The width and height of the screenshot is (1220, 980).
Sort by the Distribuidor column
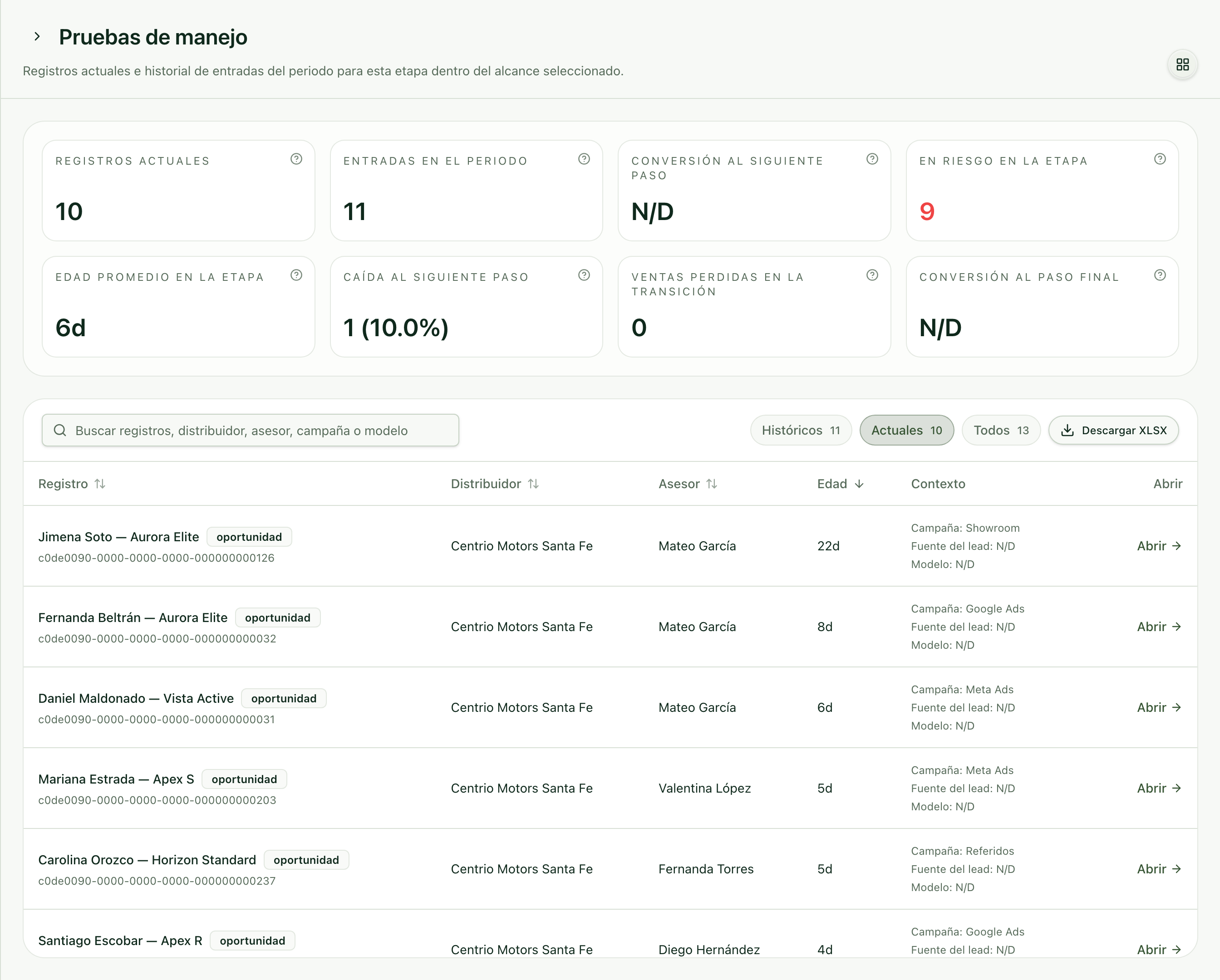coord(495,484)
